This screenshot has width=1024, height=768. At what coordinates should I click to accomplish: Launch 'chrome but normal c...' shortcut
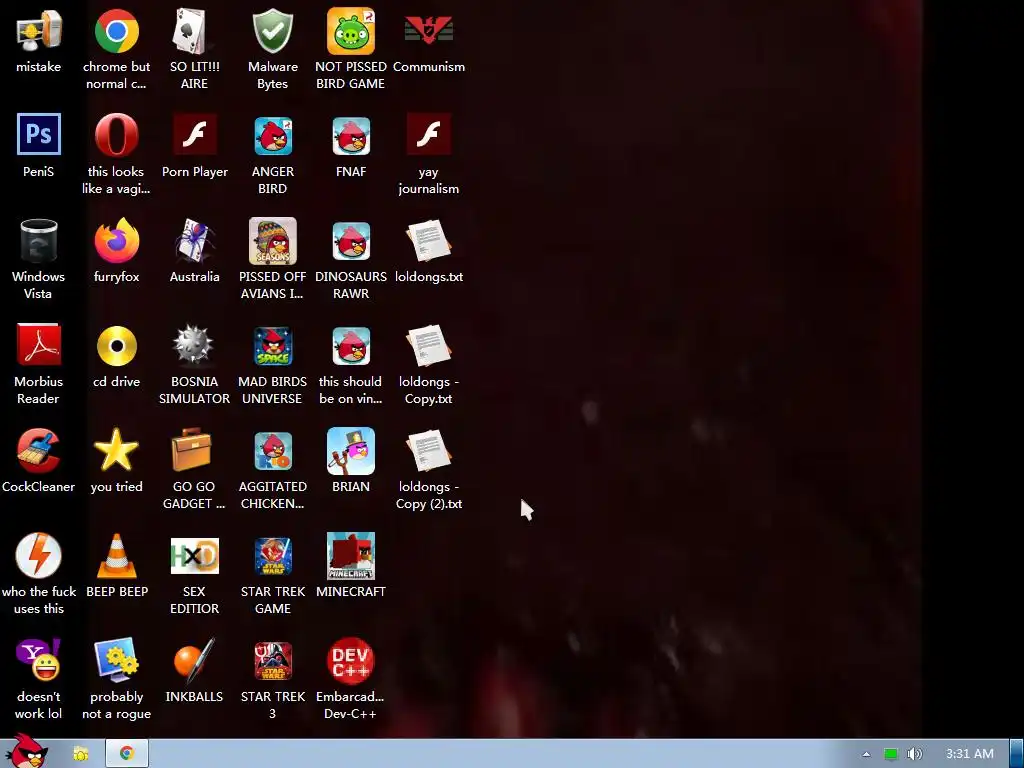(116, 31)
